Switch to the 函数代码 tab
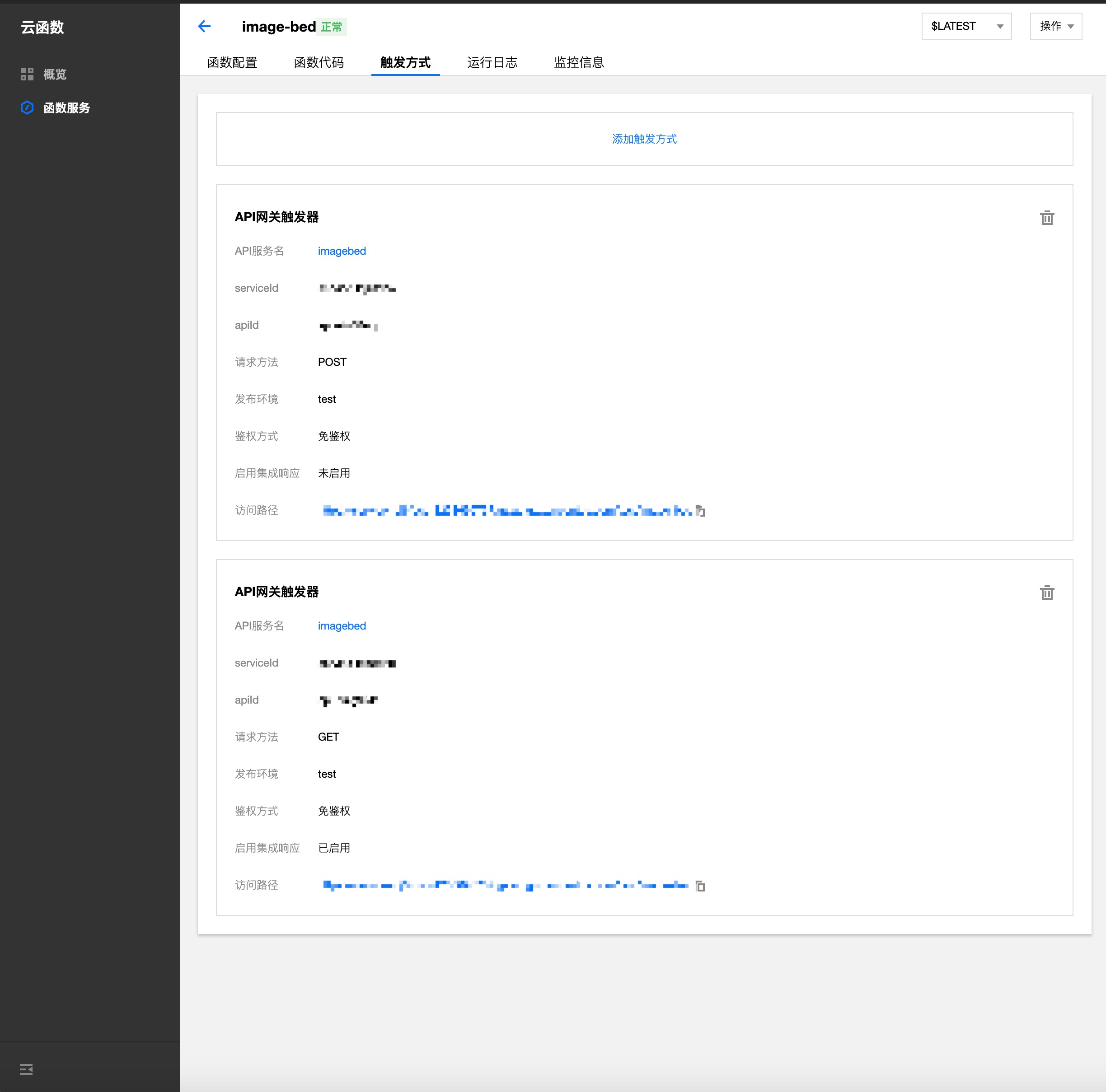1106x1092 pixels. click(x=319, y=62)
